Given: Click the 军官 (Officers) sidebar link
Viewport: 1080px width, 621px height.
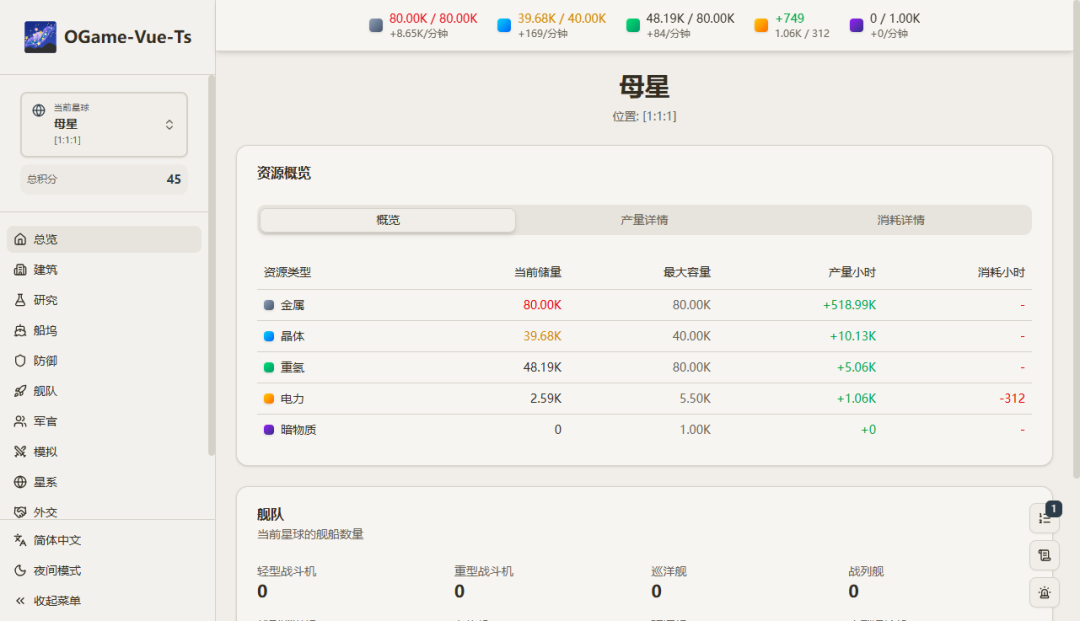Looking at the screenshot, I should coord(45,421).
